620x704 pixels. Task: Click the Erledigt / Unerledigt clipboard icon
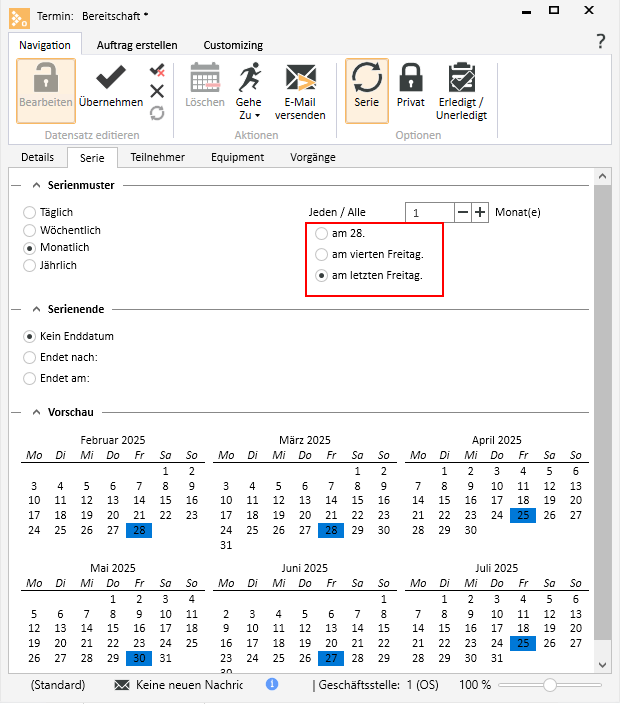pyautogui.click(x=462, y=77)
